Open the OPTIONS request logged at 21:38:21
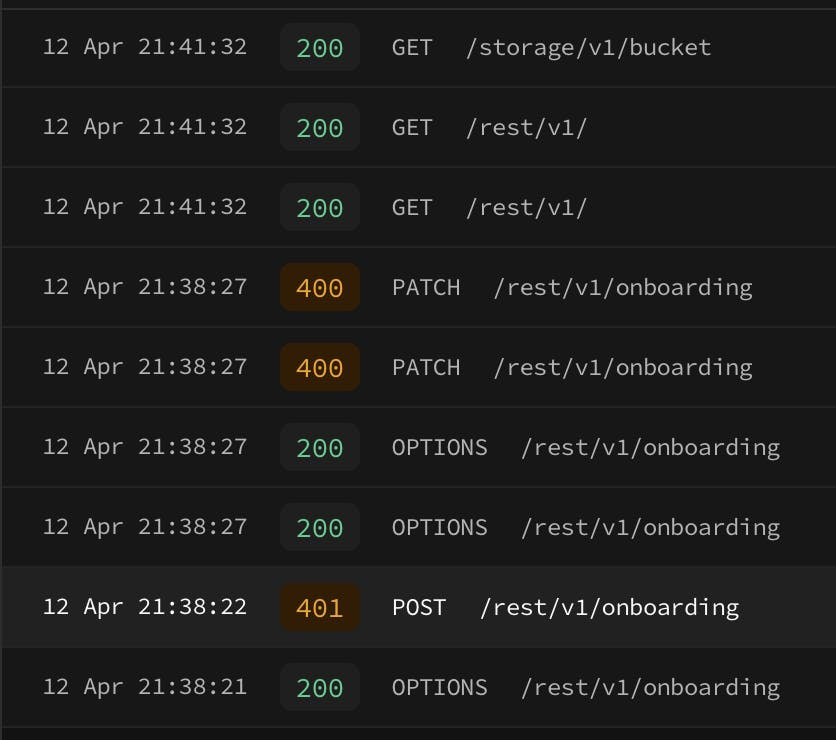The height and width of the screenshot is (740, 836). (x=585, y=687)
